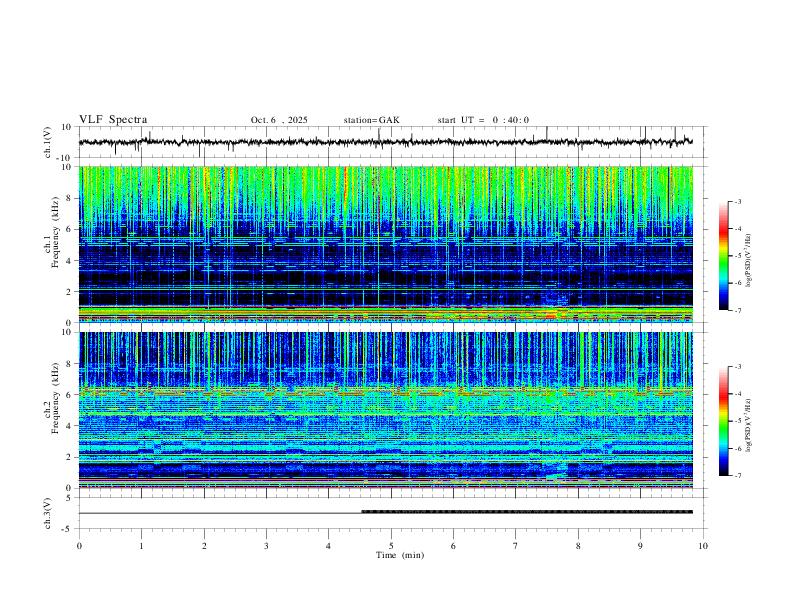
Task: Click the "-5" tick on ch.2 colorbar
Action: point(737,421)
